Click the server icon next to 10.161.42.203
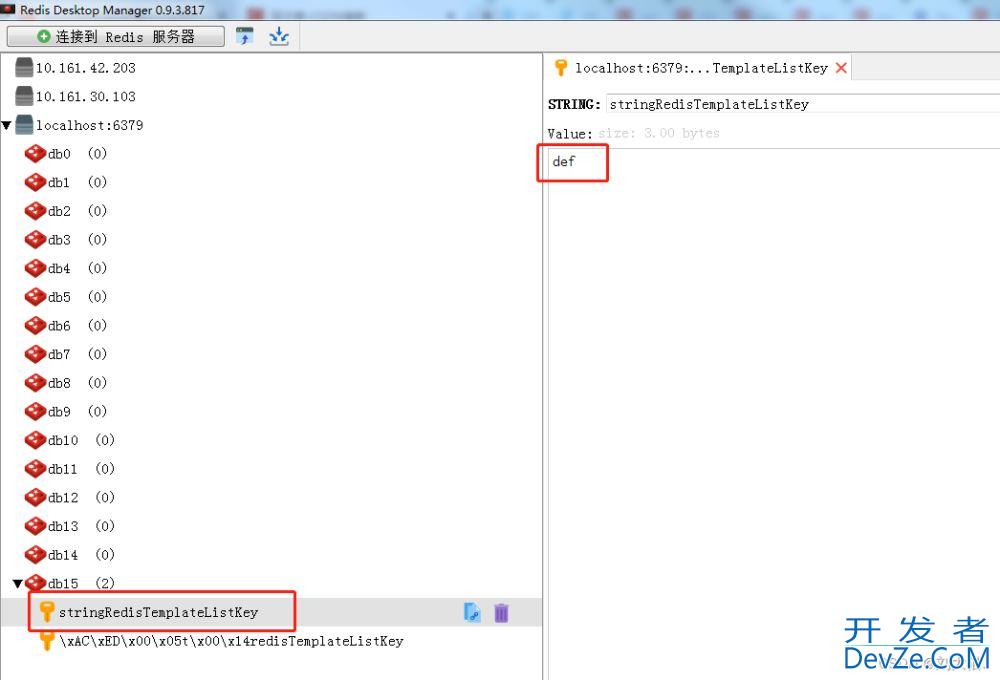 (x=24, y=68)
